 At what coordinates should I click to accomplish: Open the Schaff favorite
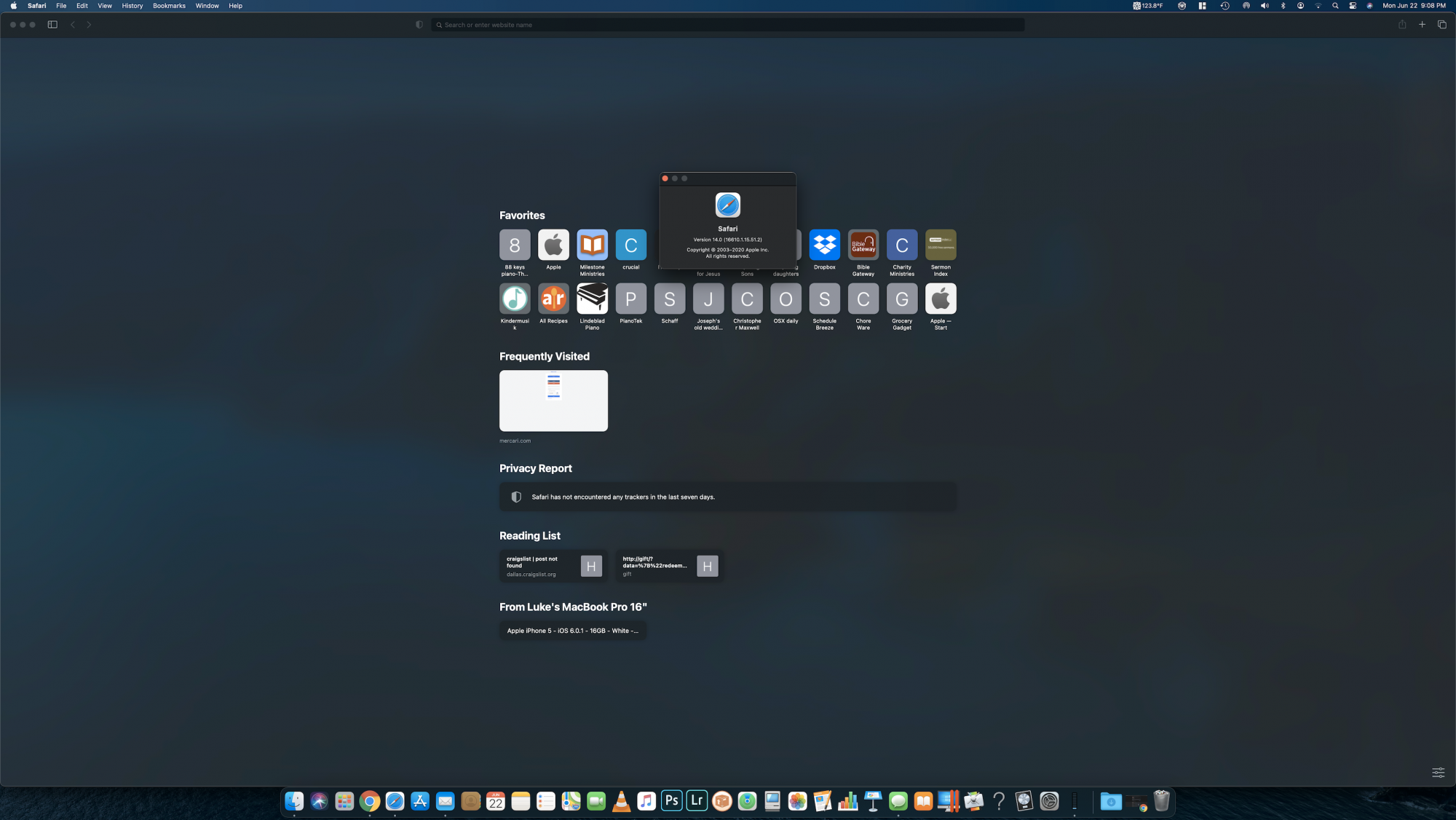tap(670, 299)
